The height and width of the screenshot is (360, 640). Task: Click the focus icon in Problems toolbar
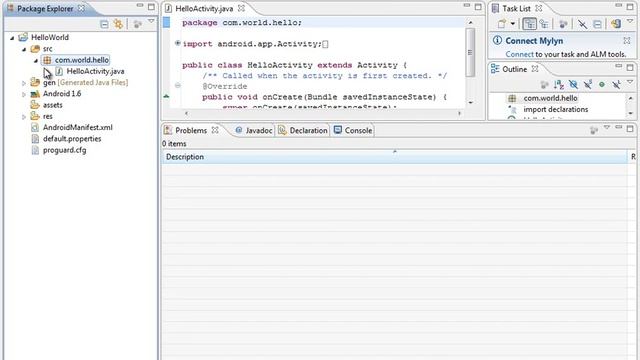pyautogui.click(x=594, y=130)
